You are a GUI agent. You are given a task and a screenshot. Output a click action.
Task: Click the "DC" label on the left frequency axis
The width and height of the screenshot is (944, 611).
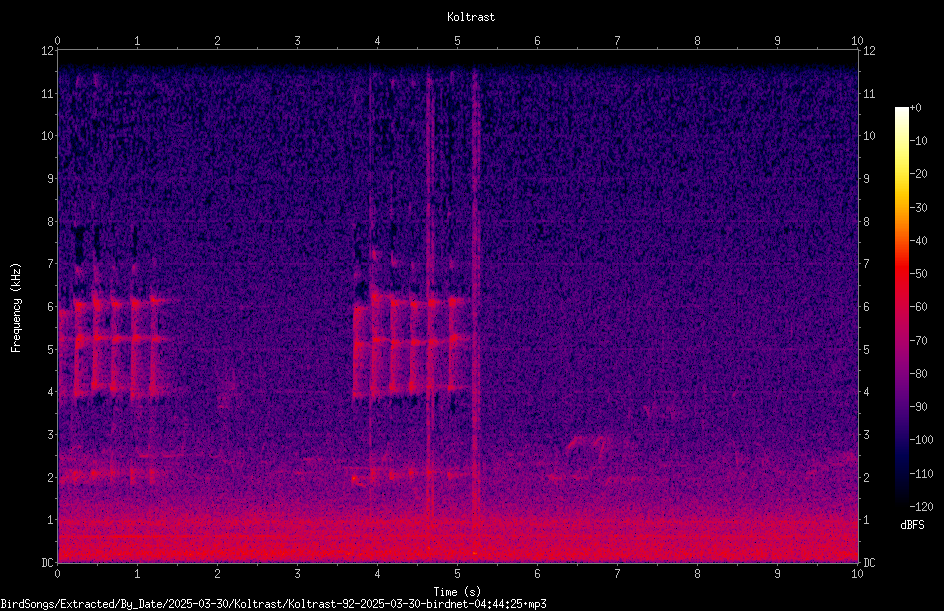point(47,563)
